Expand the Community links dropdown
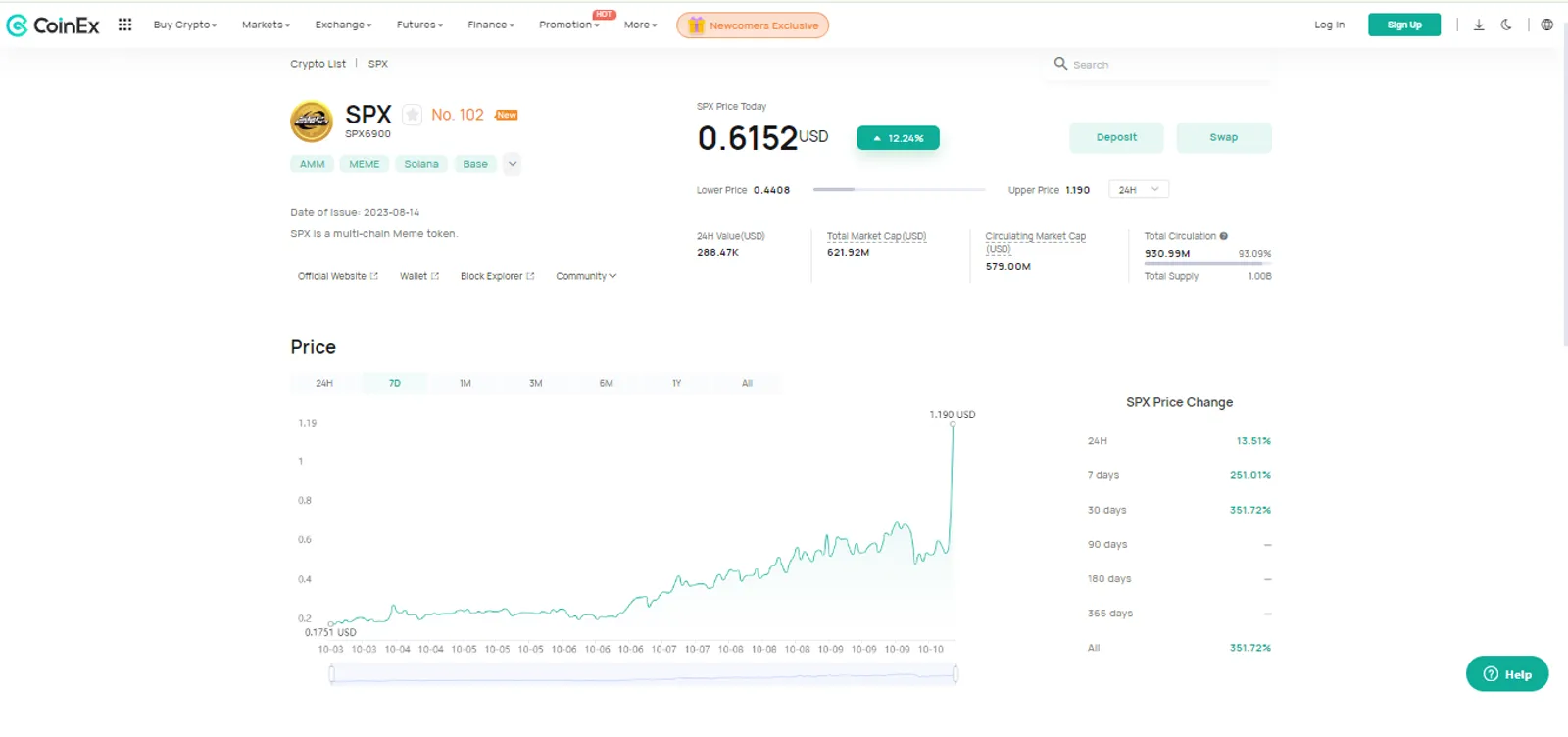The width and height of the screenshot is (1568, 737). pos(586,276)
